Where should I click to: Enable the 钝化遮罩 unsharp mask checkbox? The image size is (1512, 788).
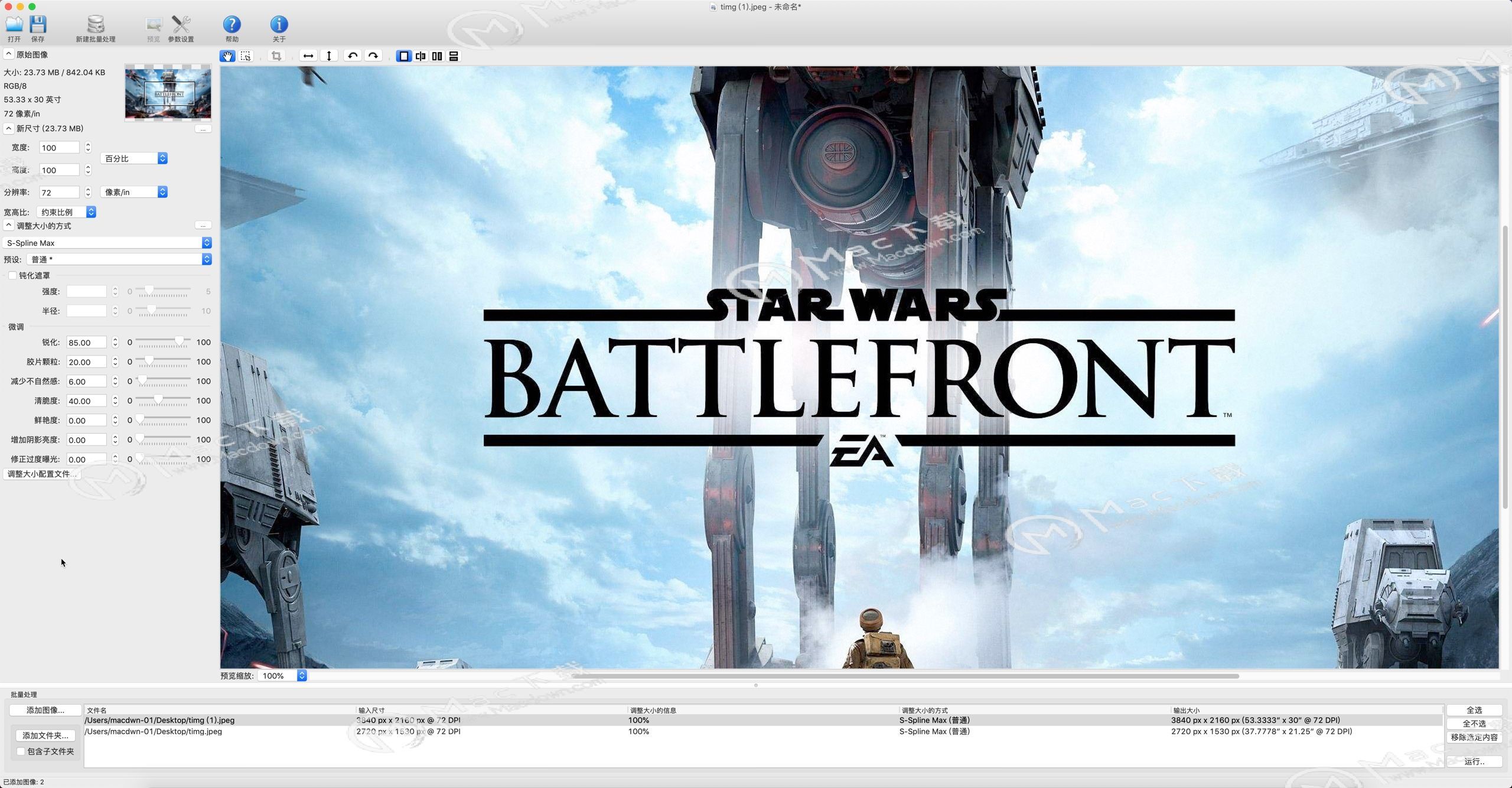(12, 275)
